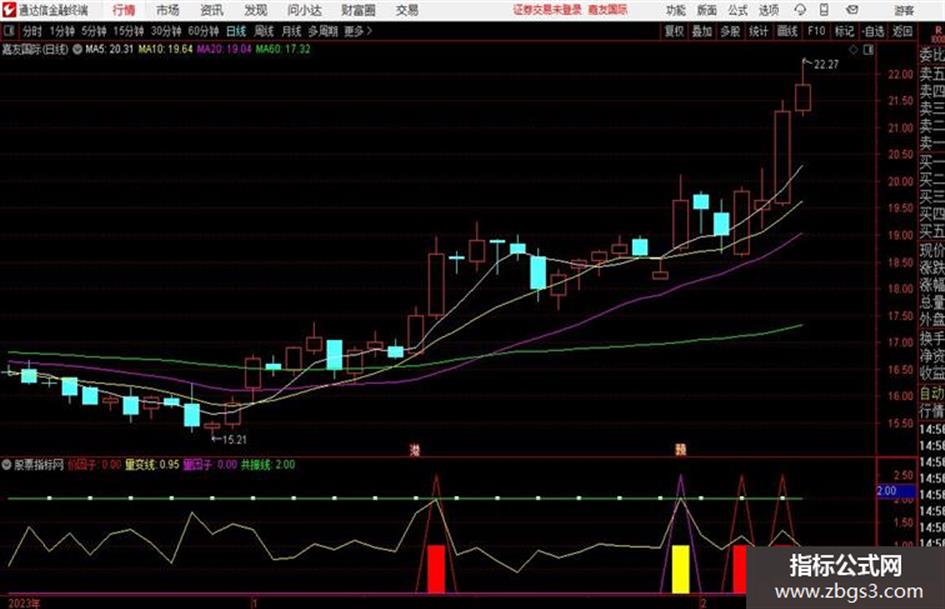Click the 标记 button
Viewport: 945px width, 609px height.
(844, 31)
